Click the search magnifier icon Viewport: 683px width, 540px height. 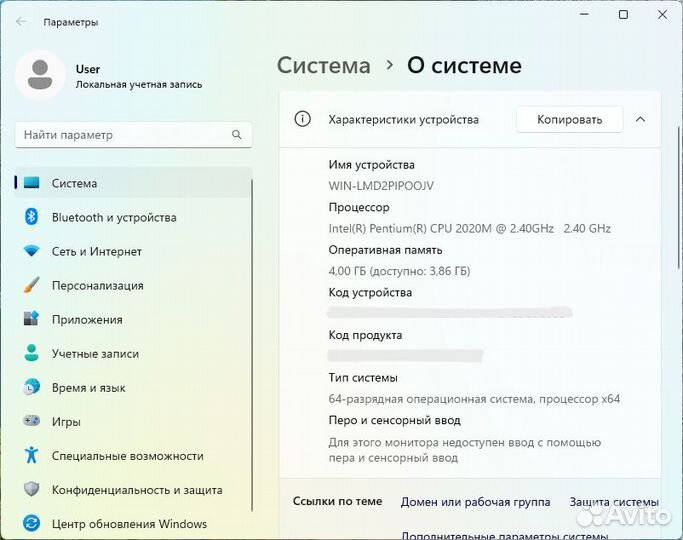coord(237,135)
